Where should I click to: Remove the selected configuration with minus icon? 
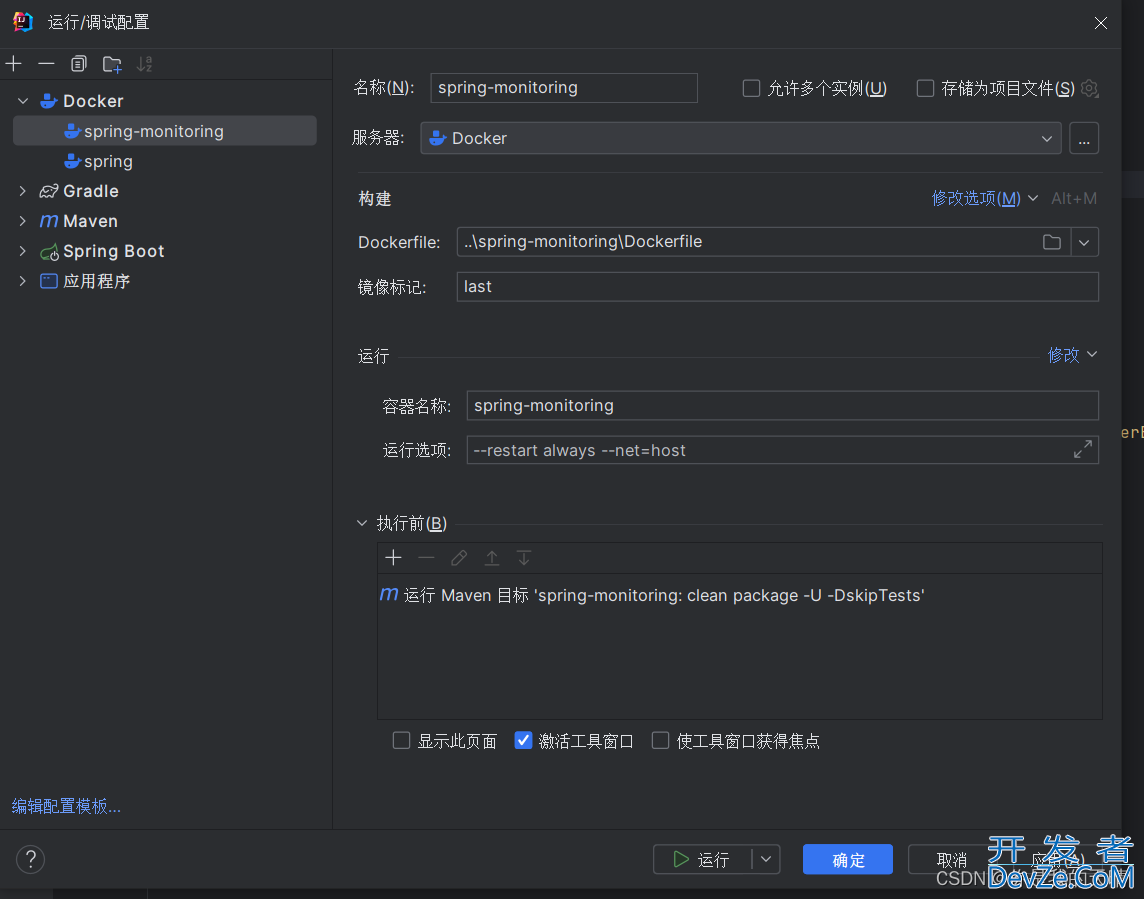tap(46, 64)
